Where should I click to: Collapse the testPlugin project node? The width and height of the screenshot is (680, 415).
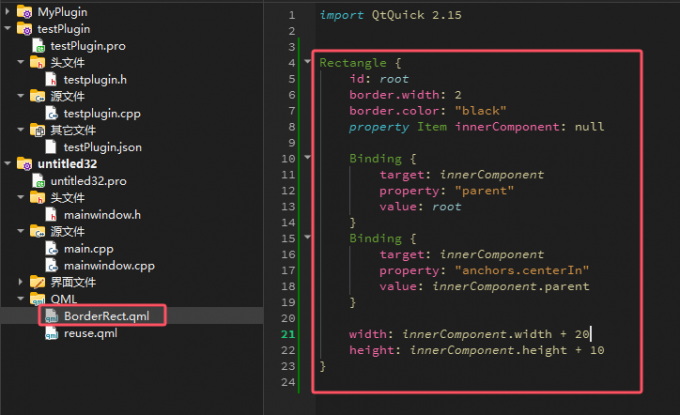click(x=8, y=29)
